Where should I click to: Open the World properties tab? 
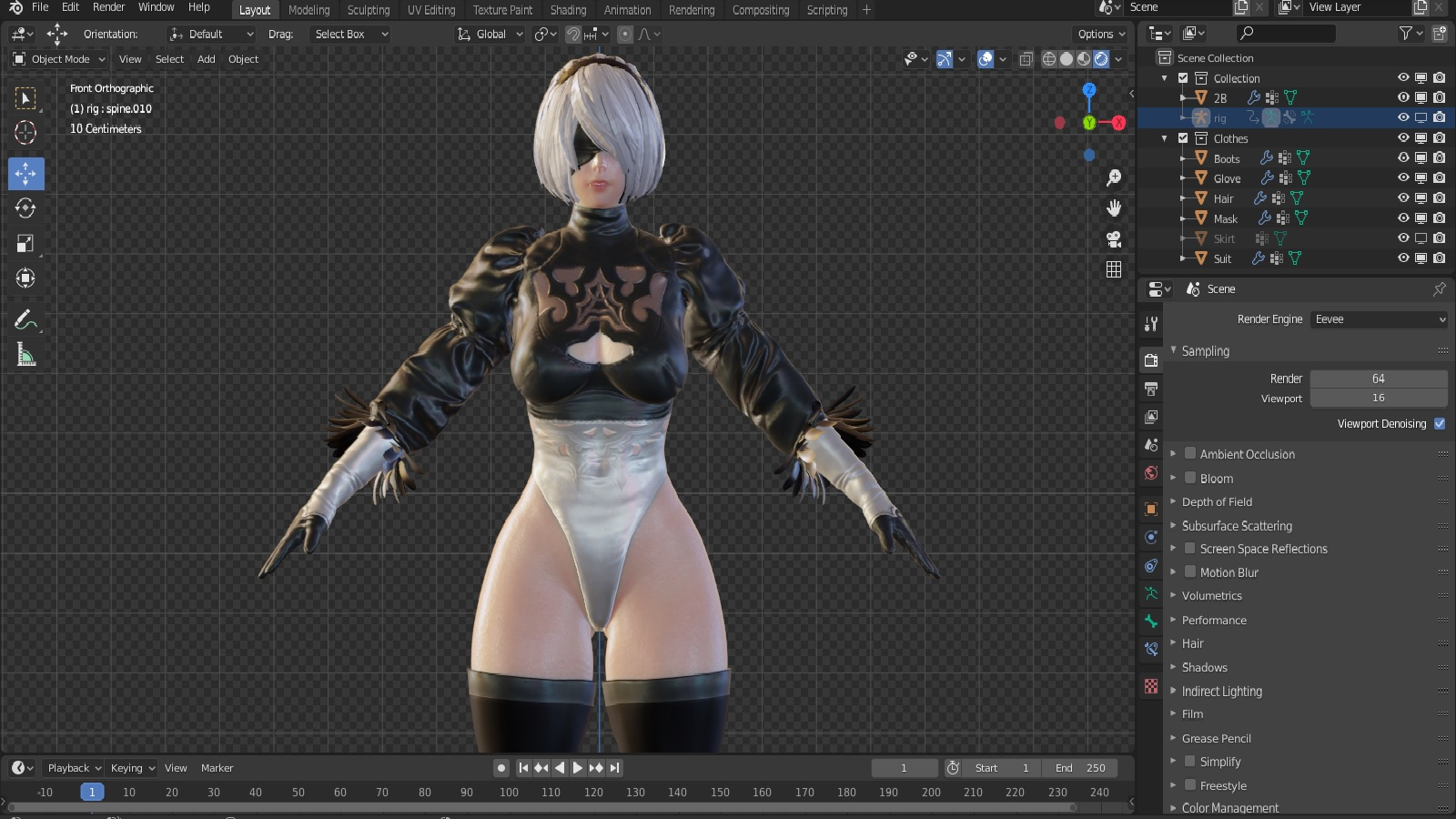(x=1151, y=473)
